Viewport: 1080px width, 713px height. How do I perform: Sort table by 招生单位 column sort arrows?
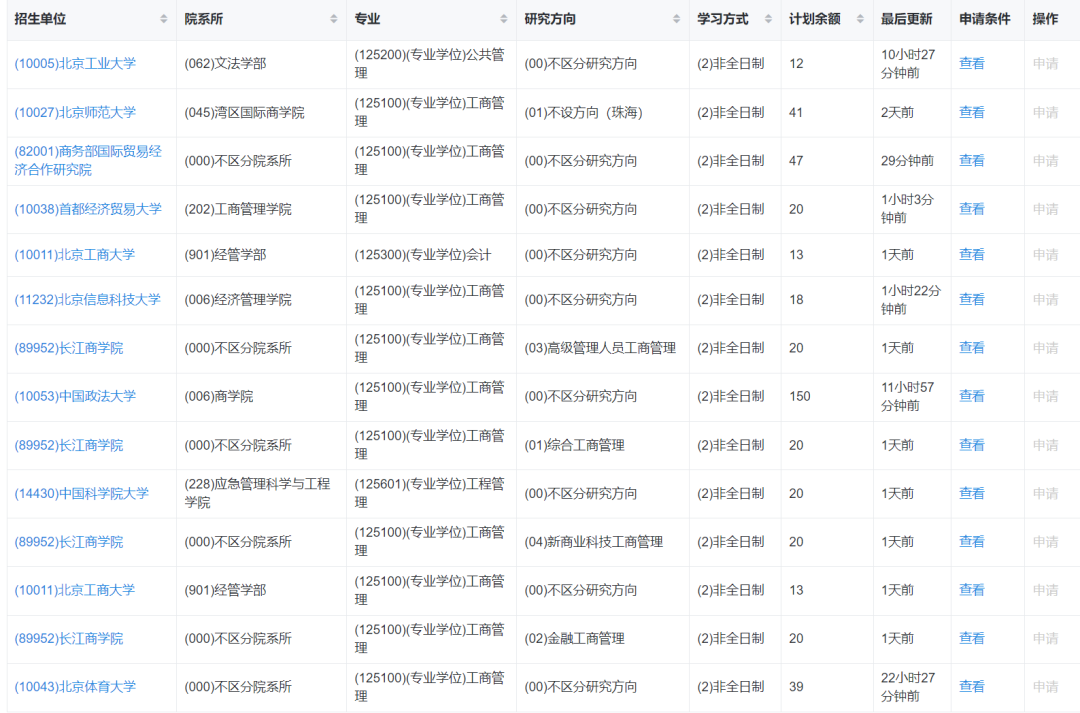point(163,19)
